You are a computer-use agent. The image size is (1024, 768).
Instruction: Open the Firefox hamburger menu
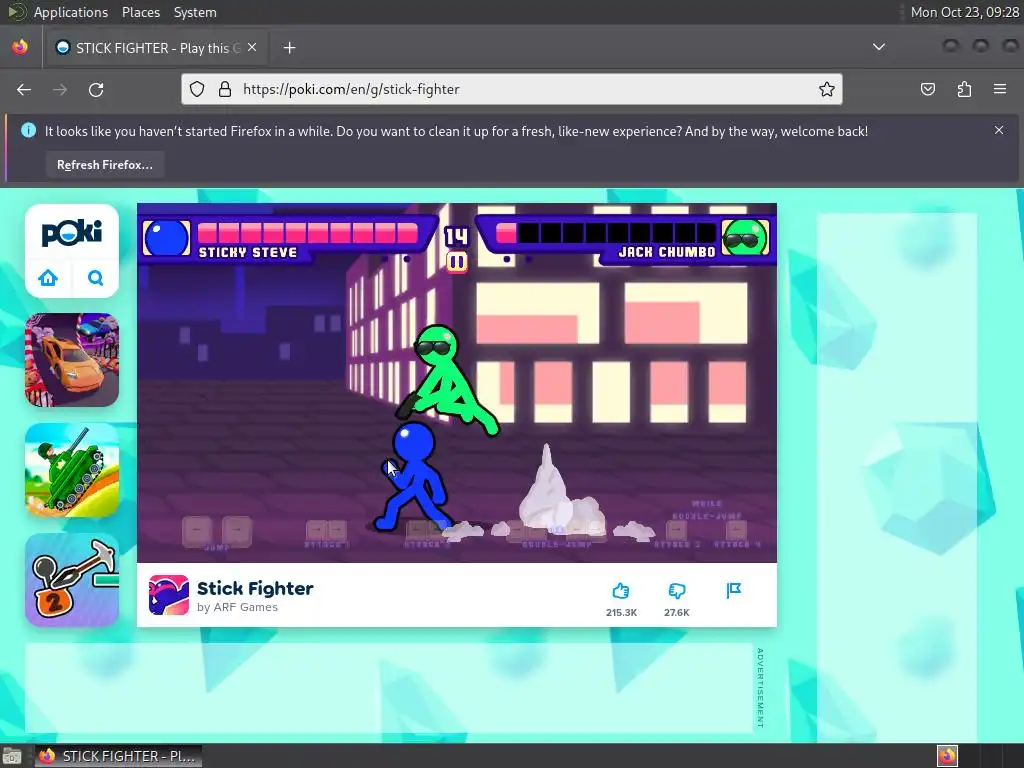click(x=1000, y=89)
